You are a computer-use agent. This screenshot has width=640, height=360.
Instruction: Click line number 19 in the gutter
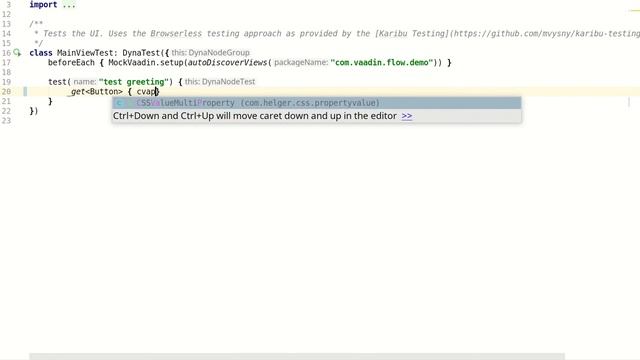click(6, 82)
